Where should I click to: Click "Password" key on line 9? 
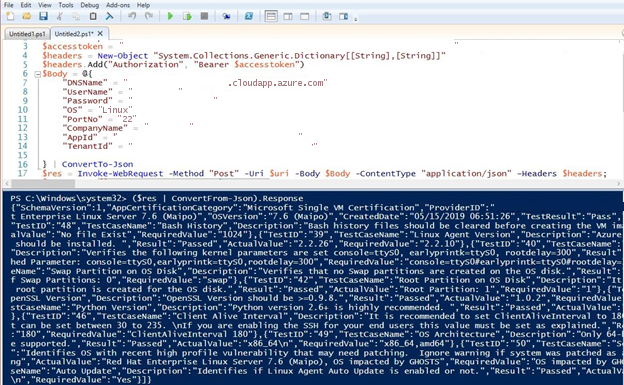pyautogui.click(x=88, y=101)
